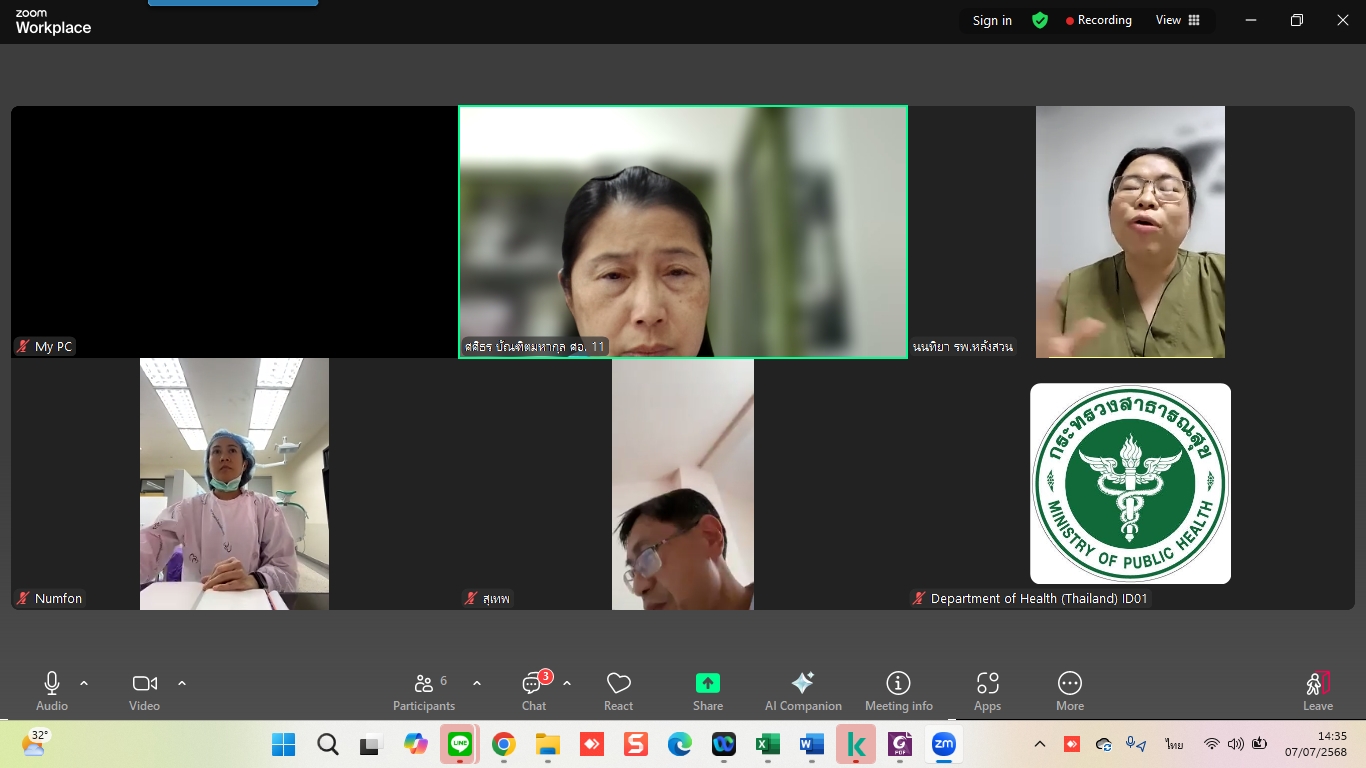
Task: Expand participants options arrow
Action: click(477, 683)
